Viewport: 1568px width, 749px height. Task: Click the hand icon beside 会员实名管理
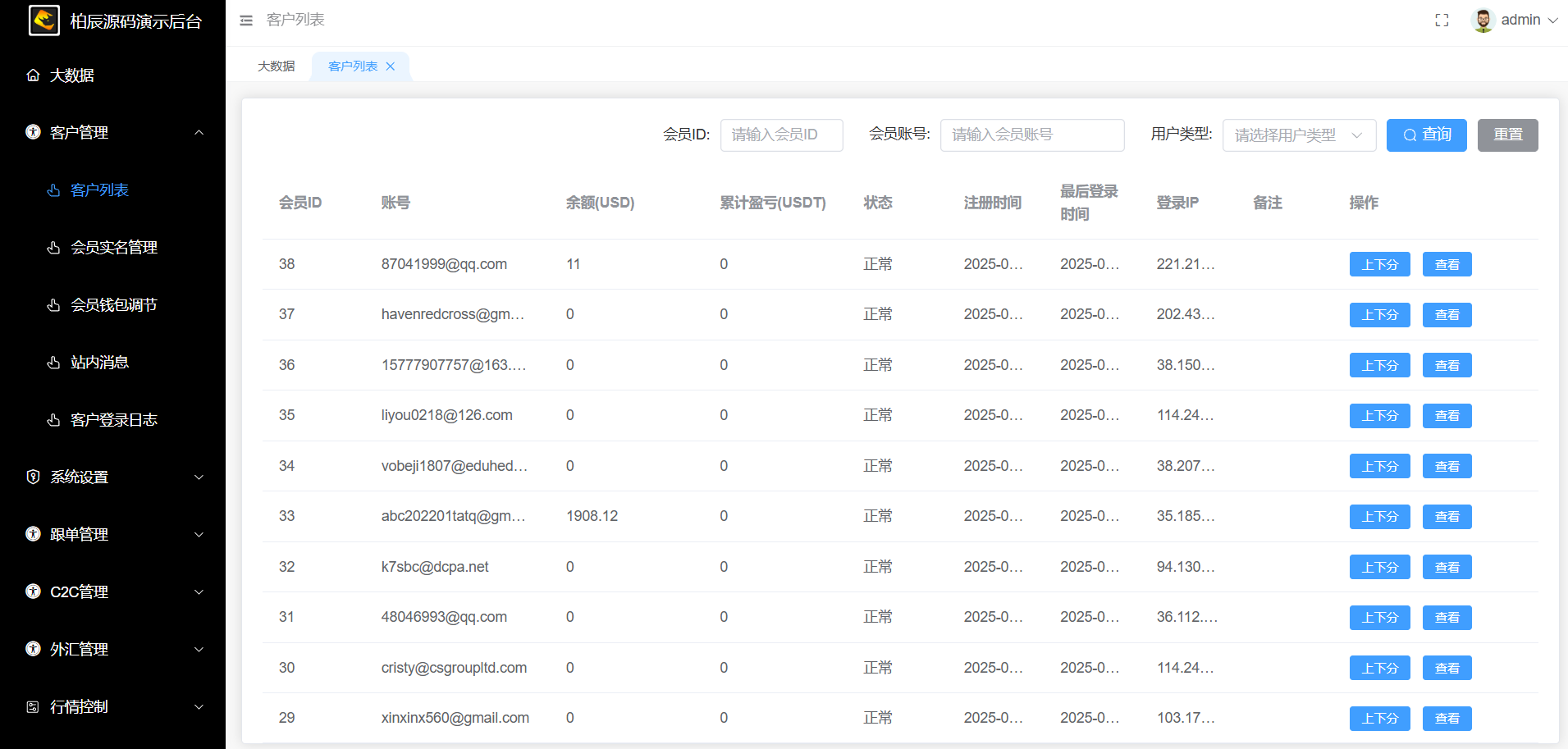coord(53,248)
